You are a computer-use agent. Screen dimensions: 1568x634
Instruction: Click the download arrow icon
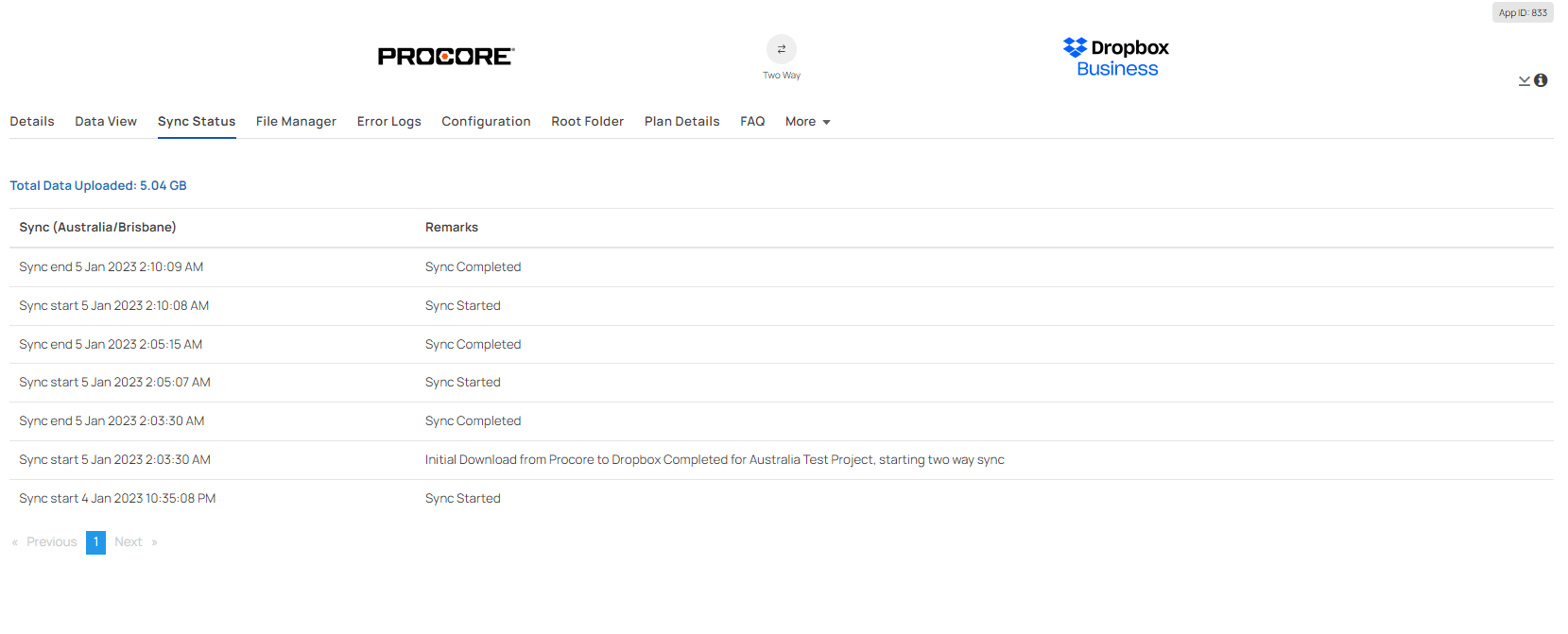point(1525,81)
